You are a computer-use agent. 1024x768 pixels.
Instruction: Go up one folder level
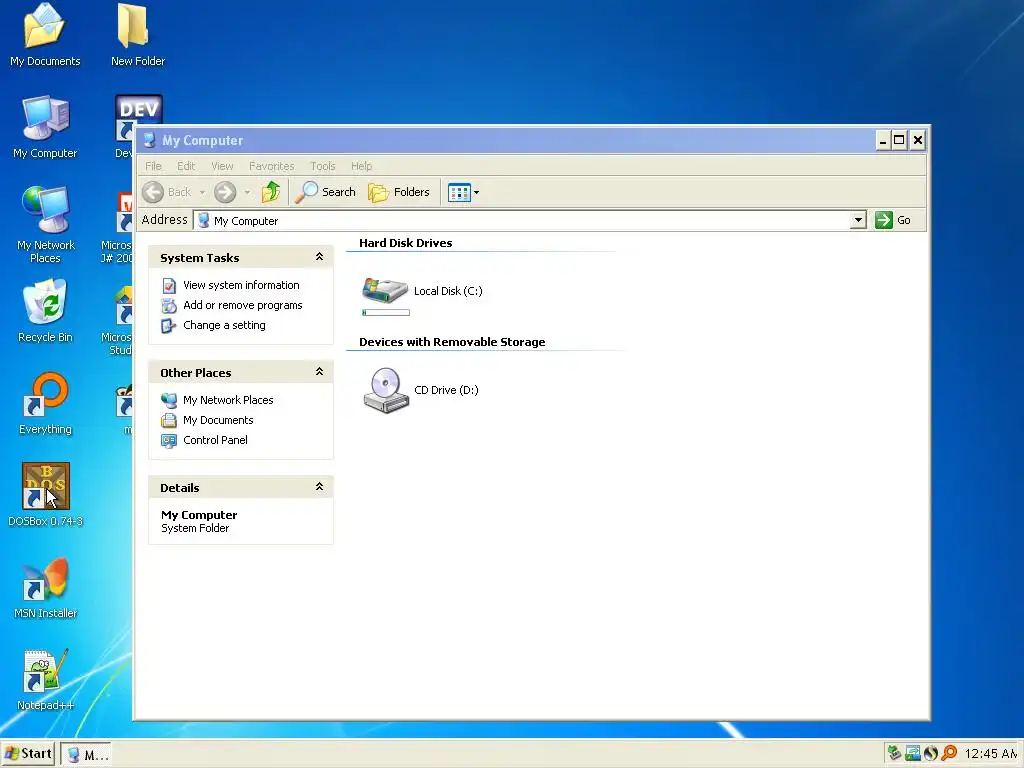270,192
